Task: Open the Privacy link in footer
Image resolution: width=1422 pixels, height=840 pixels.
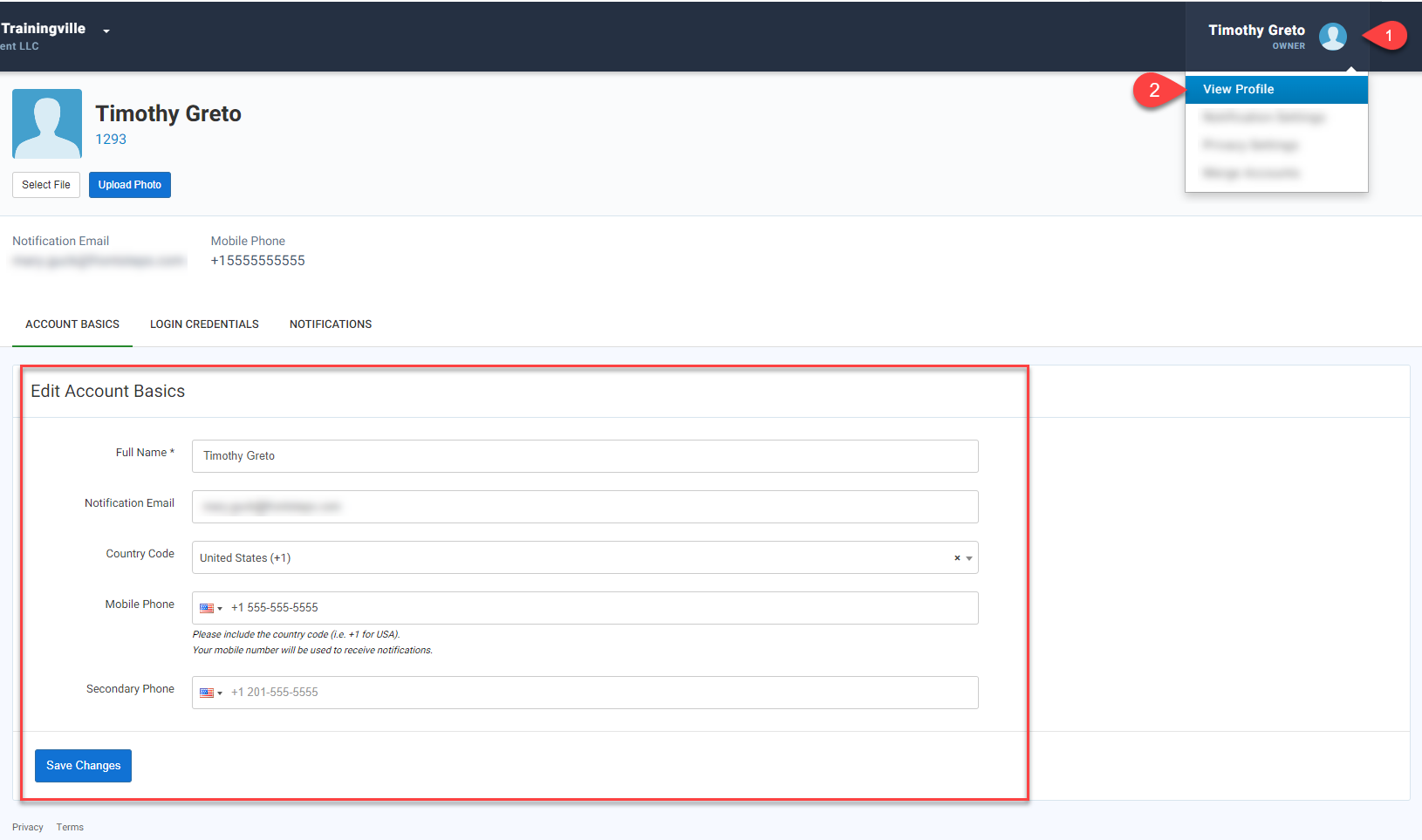Action: [x=28, y=827]
